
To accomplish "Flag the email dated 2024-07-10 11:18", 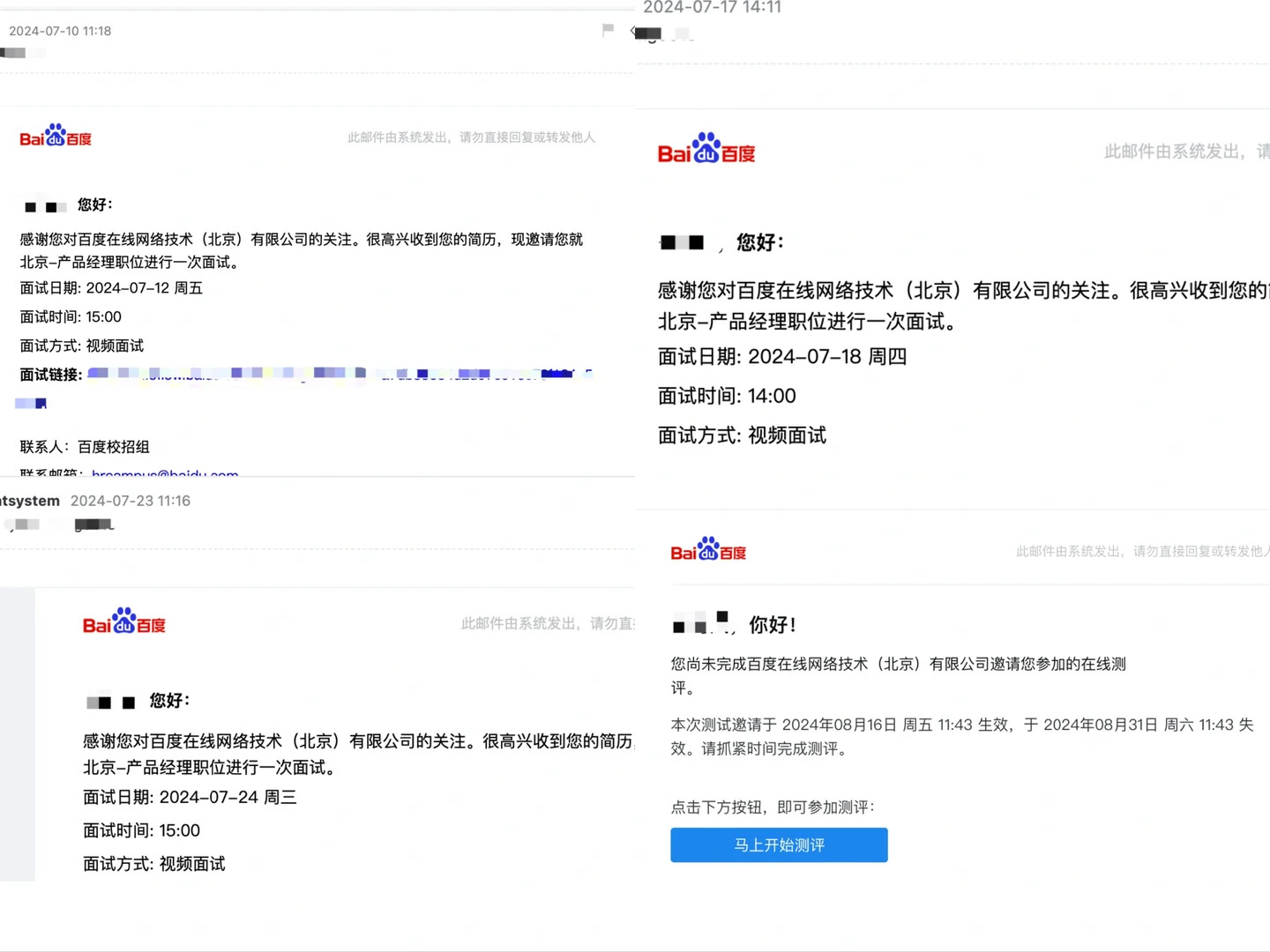I will [x=608, y=30].
